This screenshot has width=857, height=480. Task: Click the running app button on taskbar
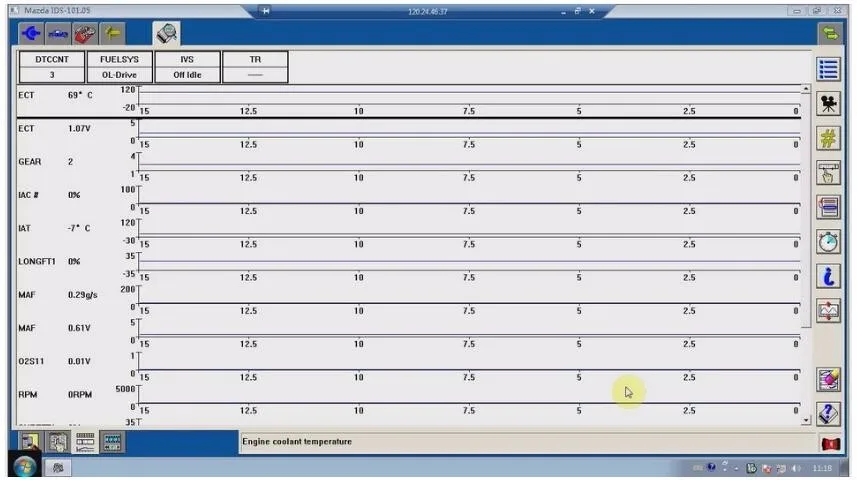point(58,467)
